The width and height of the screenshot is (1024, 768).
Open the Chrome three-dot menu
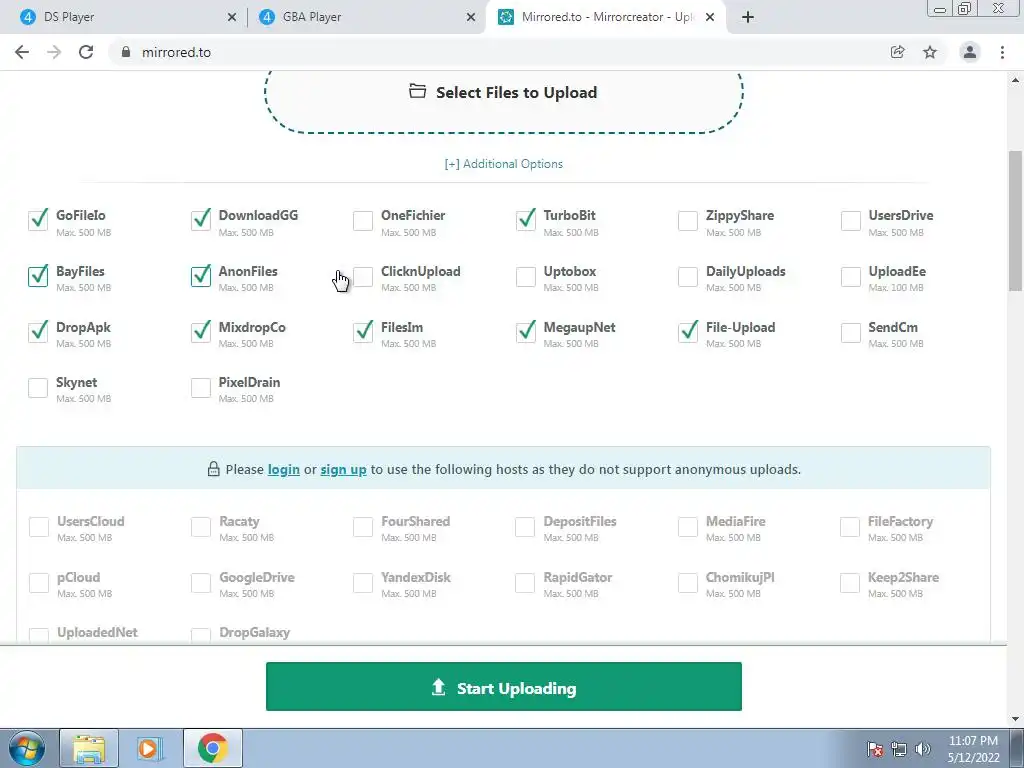pyautogui.click(x=1002, y=52)
